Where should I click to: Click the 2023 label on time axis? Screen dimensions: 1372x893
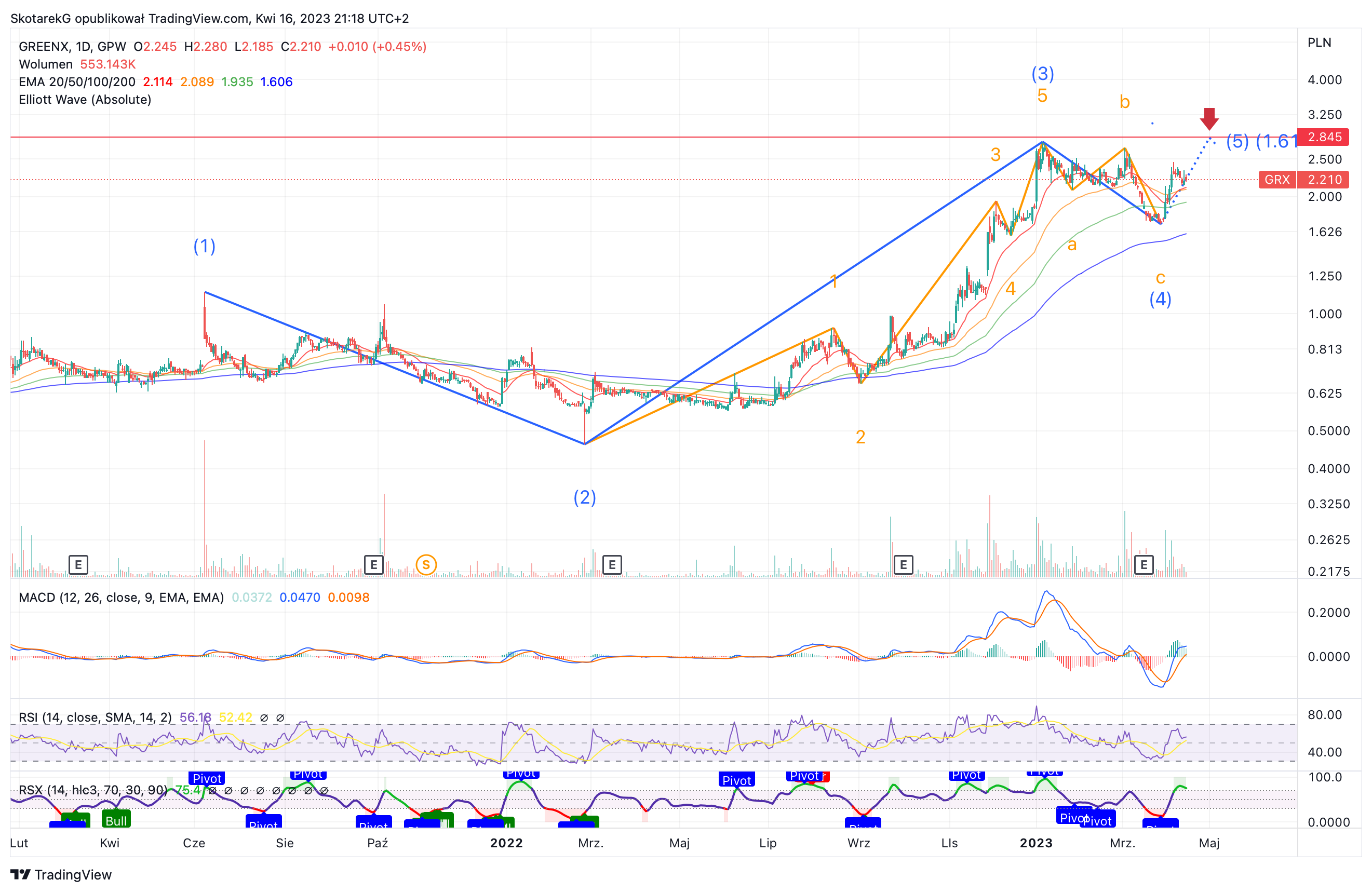click(x=1036, y=843)
